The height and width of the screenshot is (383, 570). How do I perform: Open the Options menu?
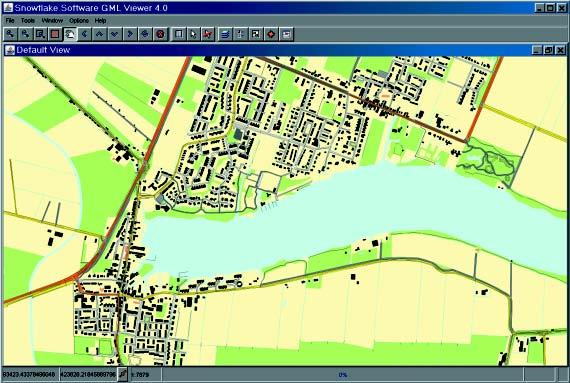click(79, 21)
